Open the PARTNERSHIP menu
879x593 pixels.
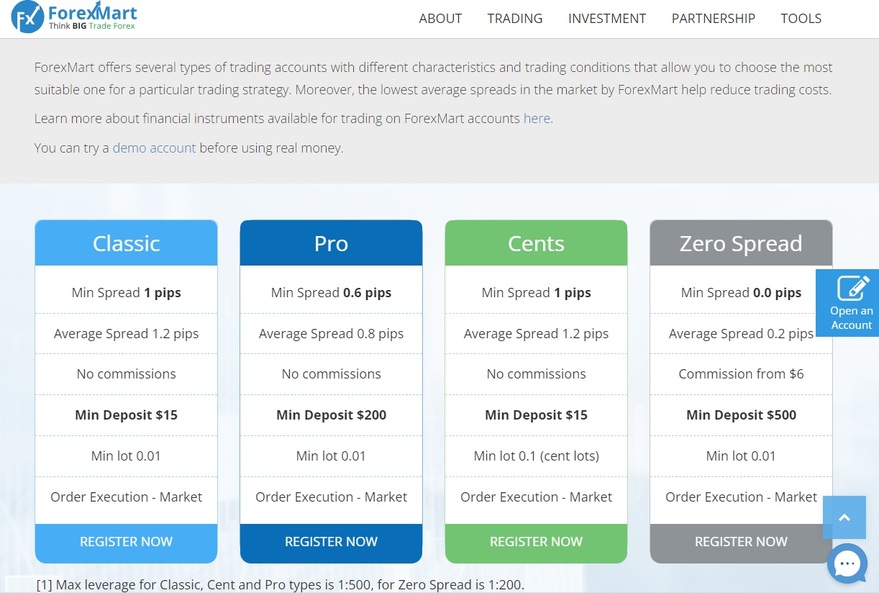click(713, 18)
